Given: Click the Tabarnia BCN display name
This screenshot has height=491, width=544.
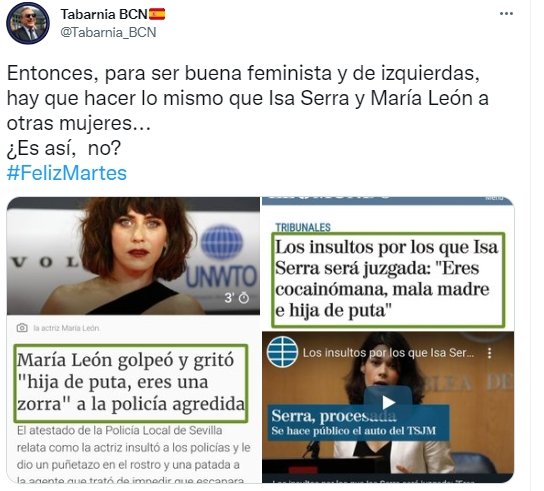Looking at the screenshot, I should pos(104,14).
